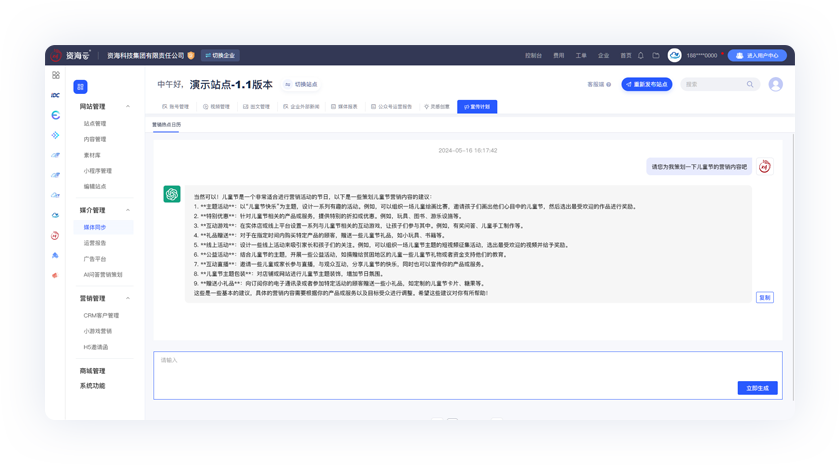Collapse the 营销管理 section

tap(128, 298)
